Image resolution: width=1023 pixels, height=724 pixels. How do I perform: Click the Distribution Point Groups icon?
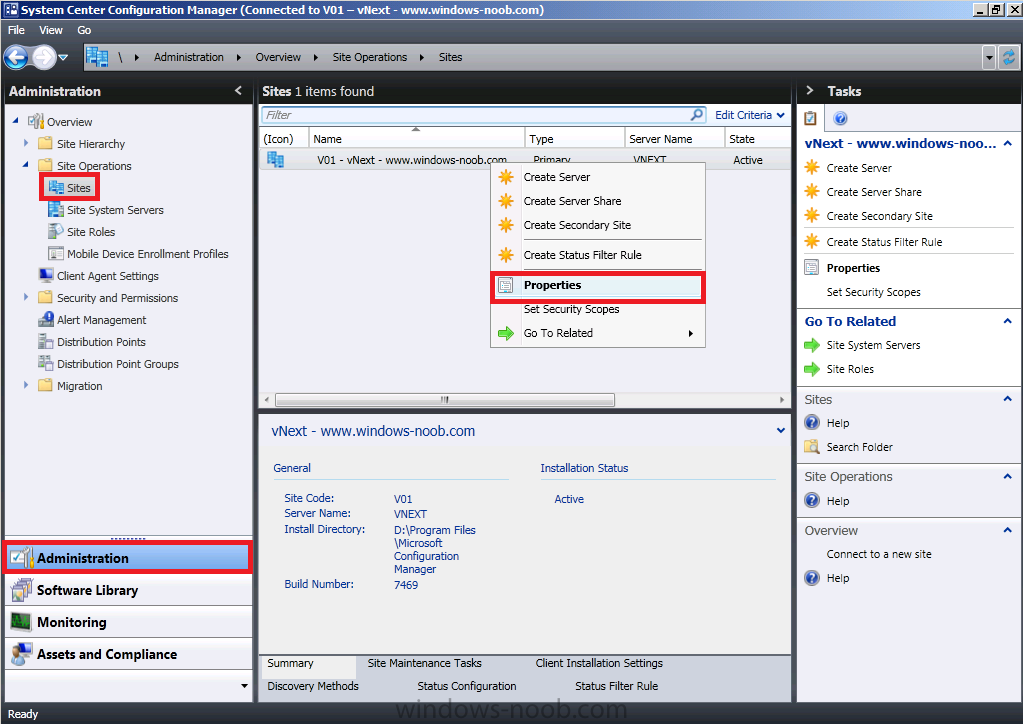click(x=46, y=363)
